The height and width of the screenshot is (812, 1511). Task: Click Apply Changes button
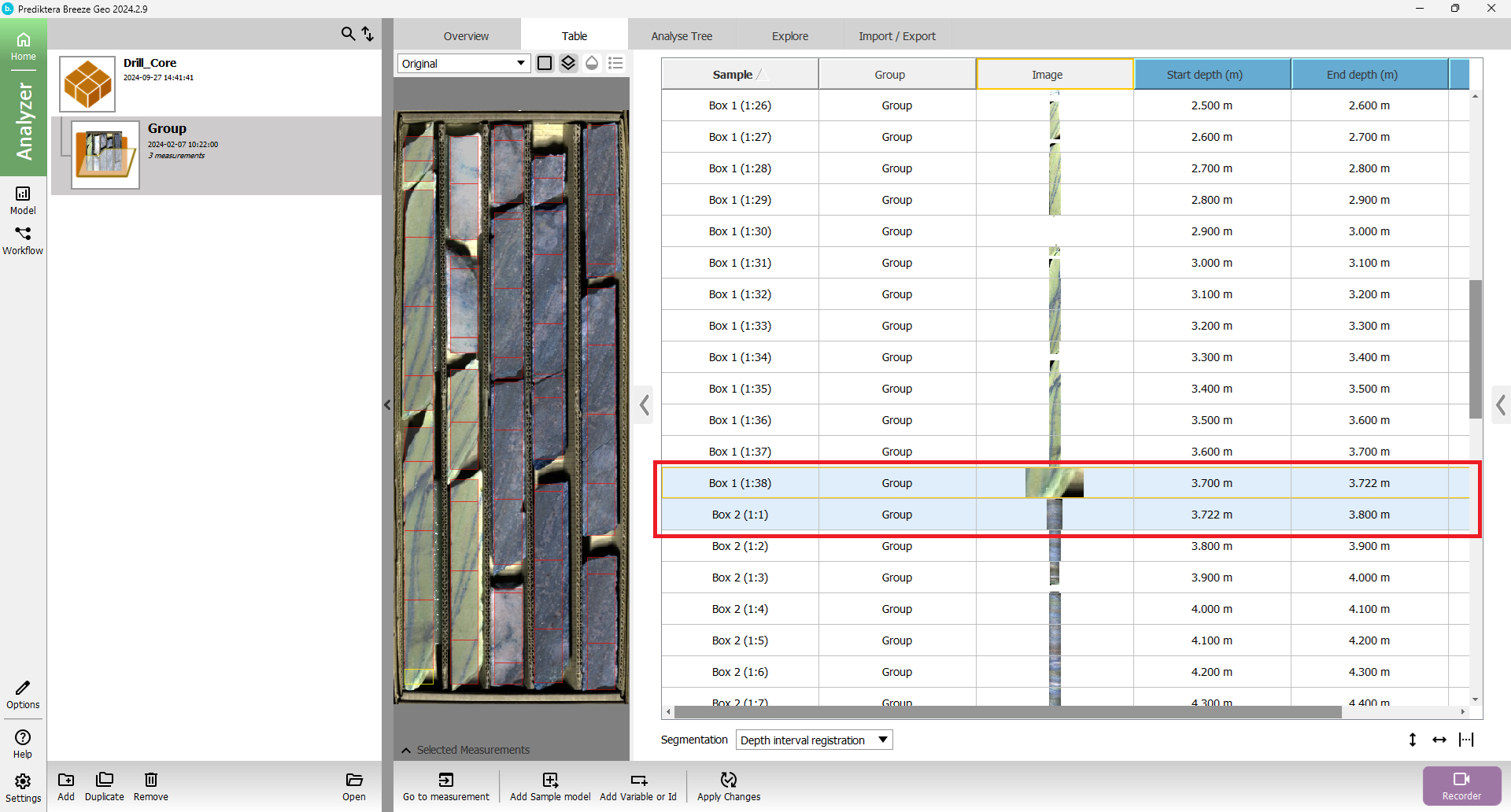coord(729,785)
